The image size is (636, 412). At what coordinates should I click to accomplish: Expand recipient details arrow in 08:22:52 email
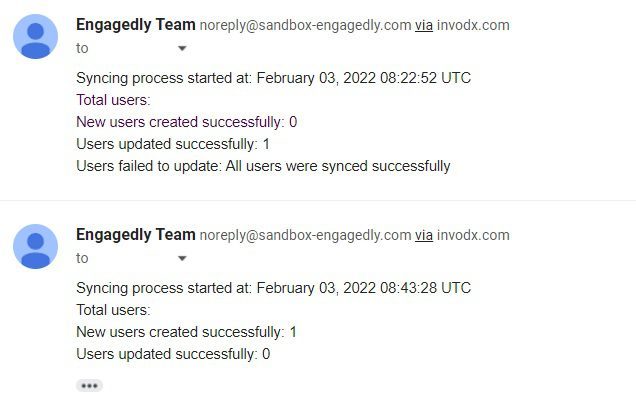click(x=182, y=49)
